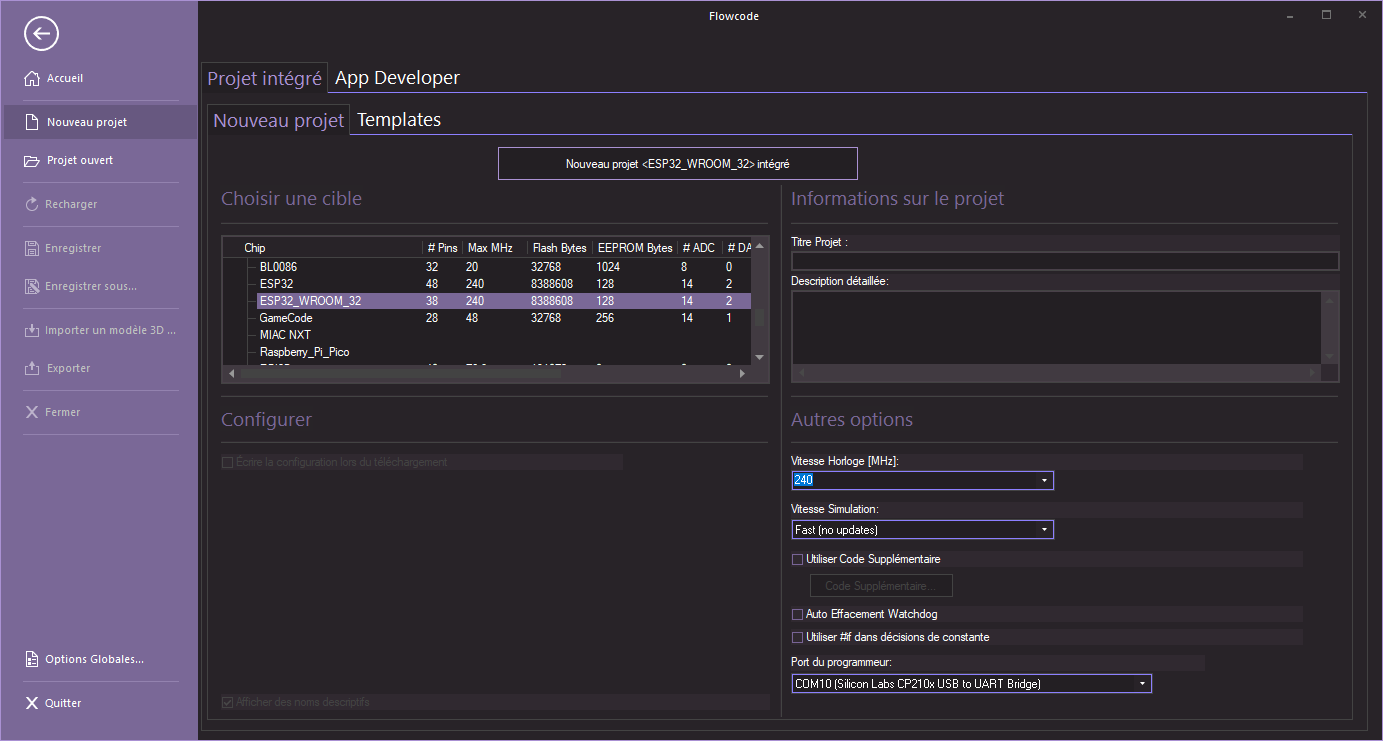
Task: Click the Vitesse Horloge 240 value field
Action: 914,481
